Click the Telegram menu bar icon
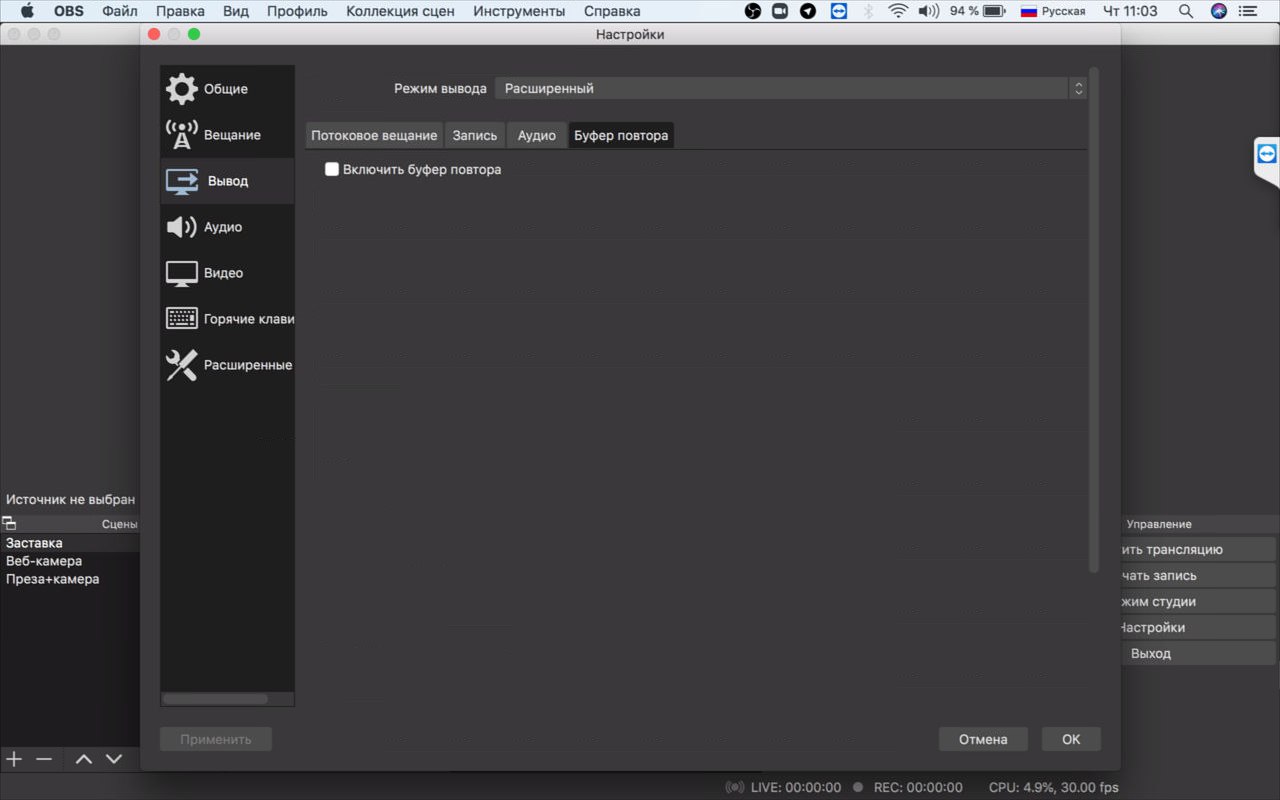Viewport: 1280px width, 800px height. coord(808,11)
